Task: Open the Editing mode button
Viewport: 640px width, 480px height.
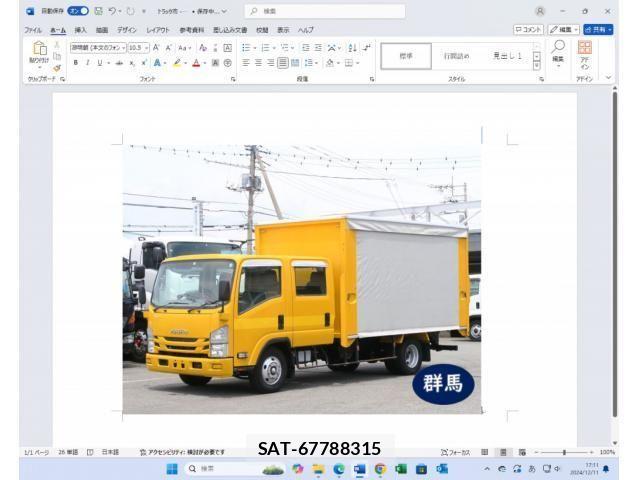Action: (564, 29)
